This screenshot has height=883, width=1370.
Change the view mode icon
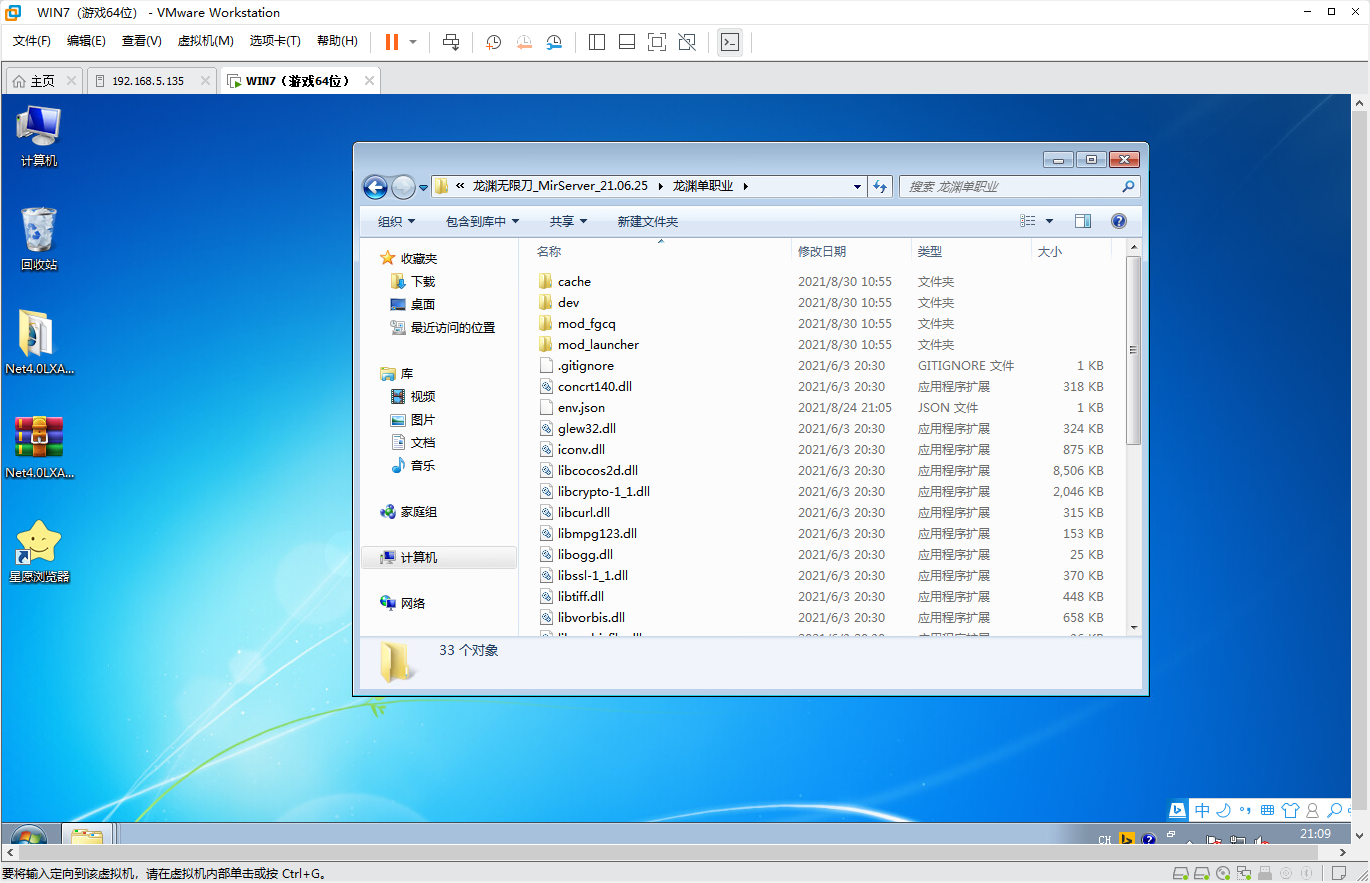click(x=1027, y=221)
